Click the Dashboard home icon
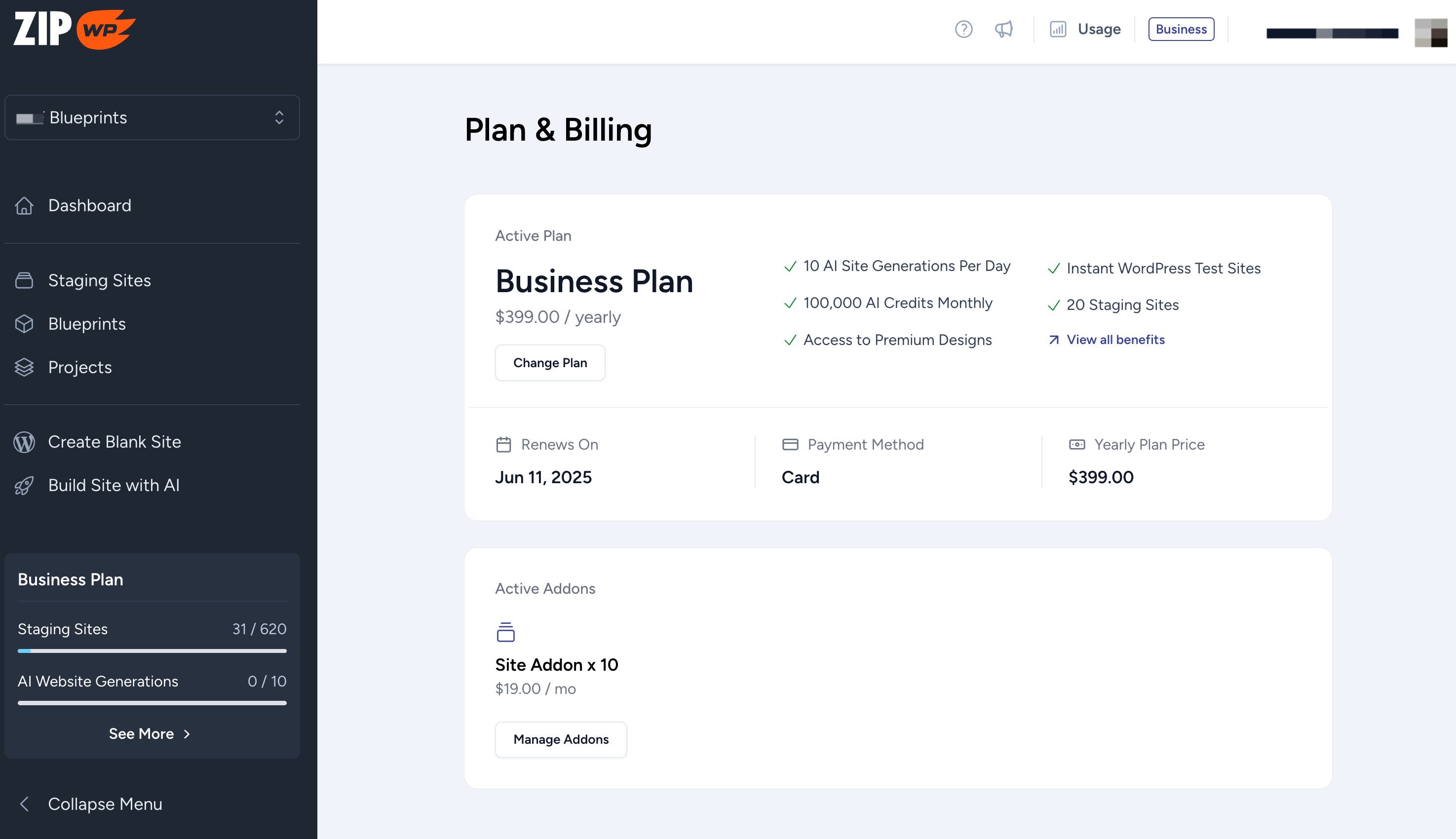This screenshot has height=839, width=1456. pyautogui.click(x=24, y=206)
